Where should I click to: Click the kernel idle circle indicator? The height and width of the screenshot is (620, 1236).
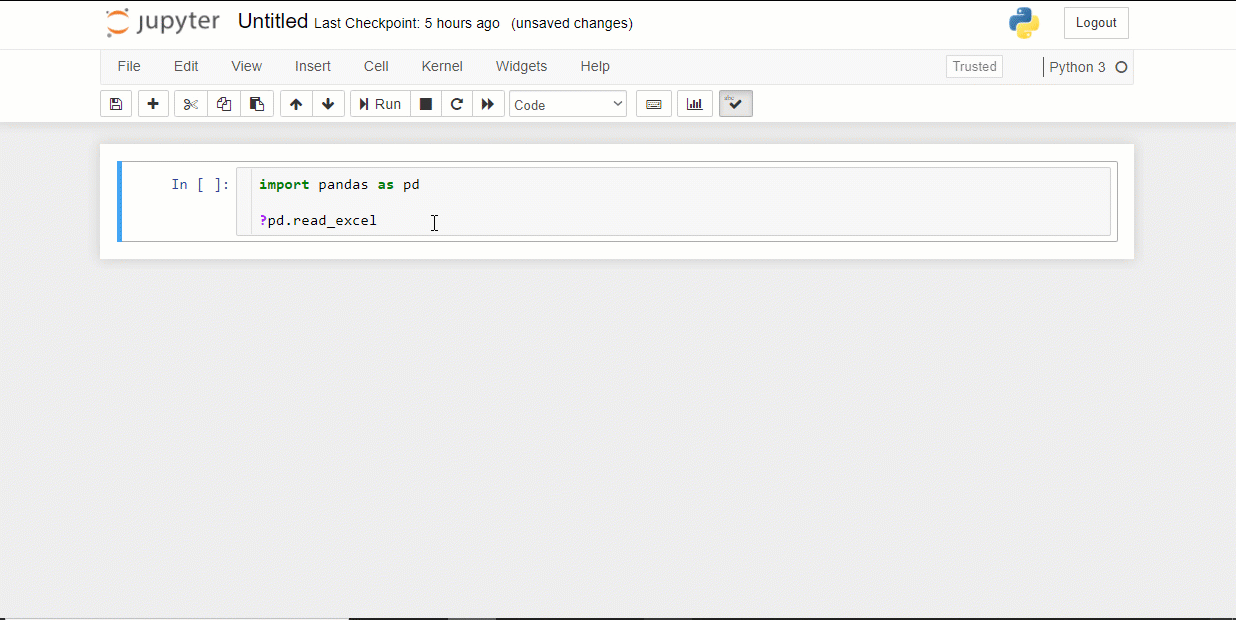[1121, 67]
